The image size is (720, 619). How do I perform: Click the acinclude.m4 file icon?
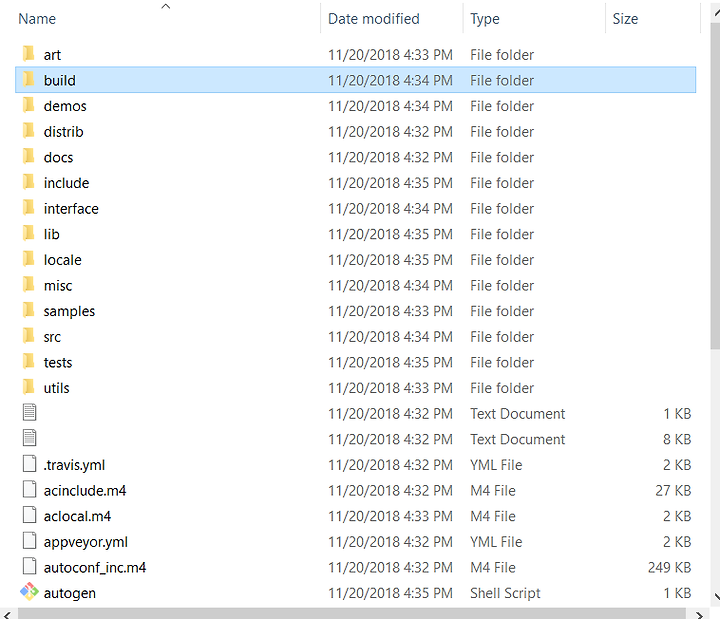[29, 490]
